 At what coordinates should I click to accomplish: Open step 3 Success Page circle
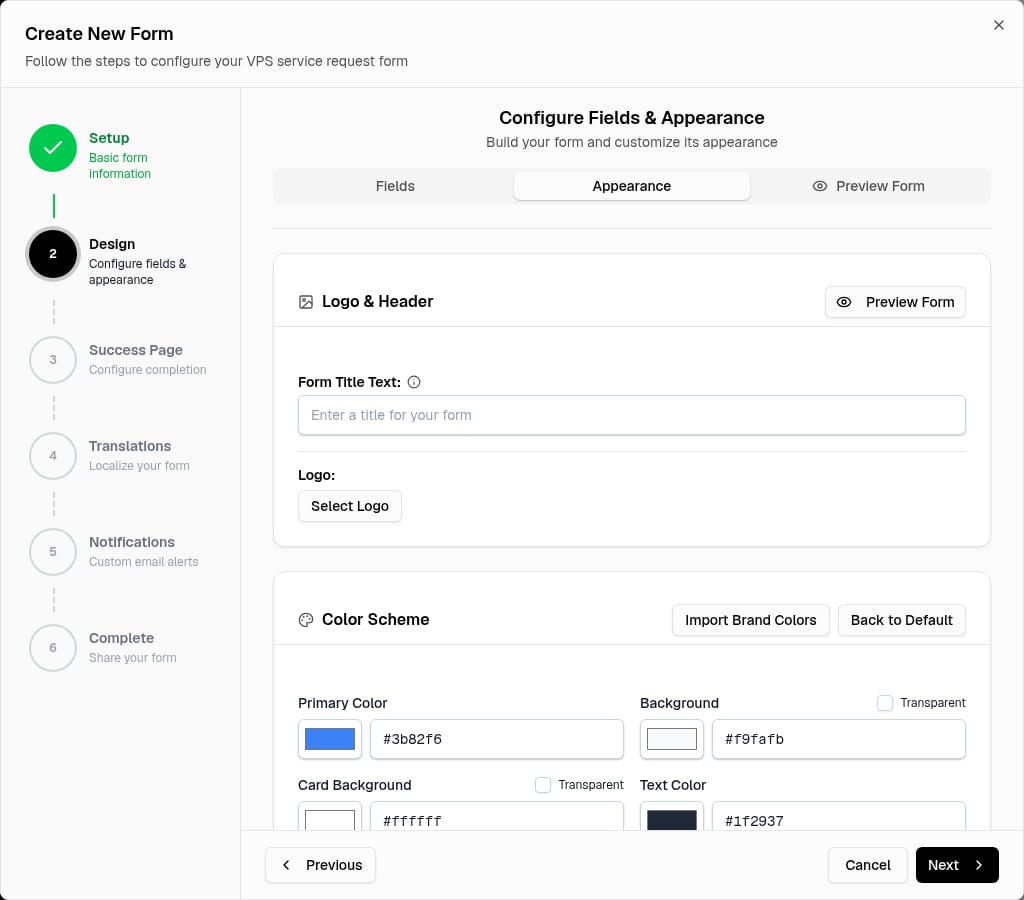pyautogui.click(x=53, y=360)
